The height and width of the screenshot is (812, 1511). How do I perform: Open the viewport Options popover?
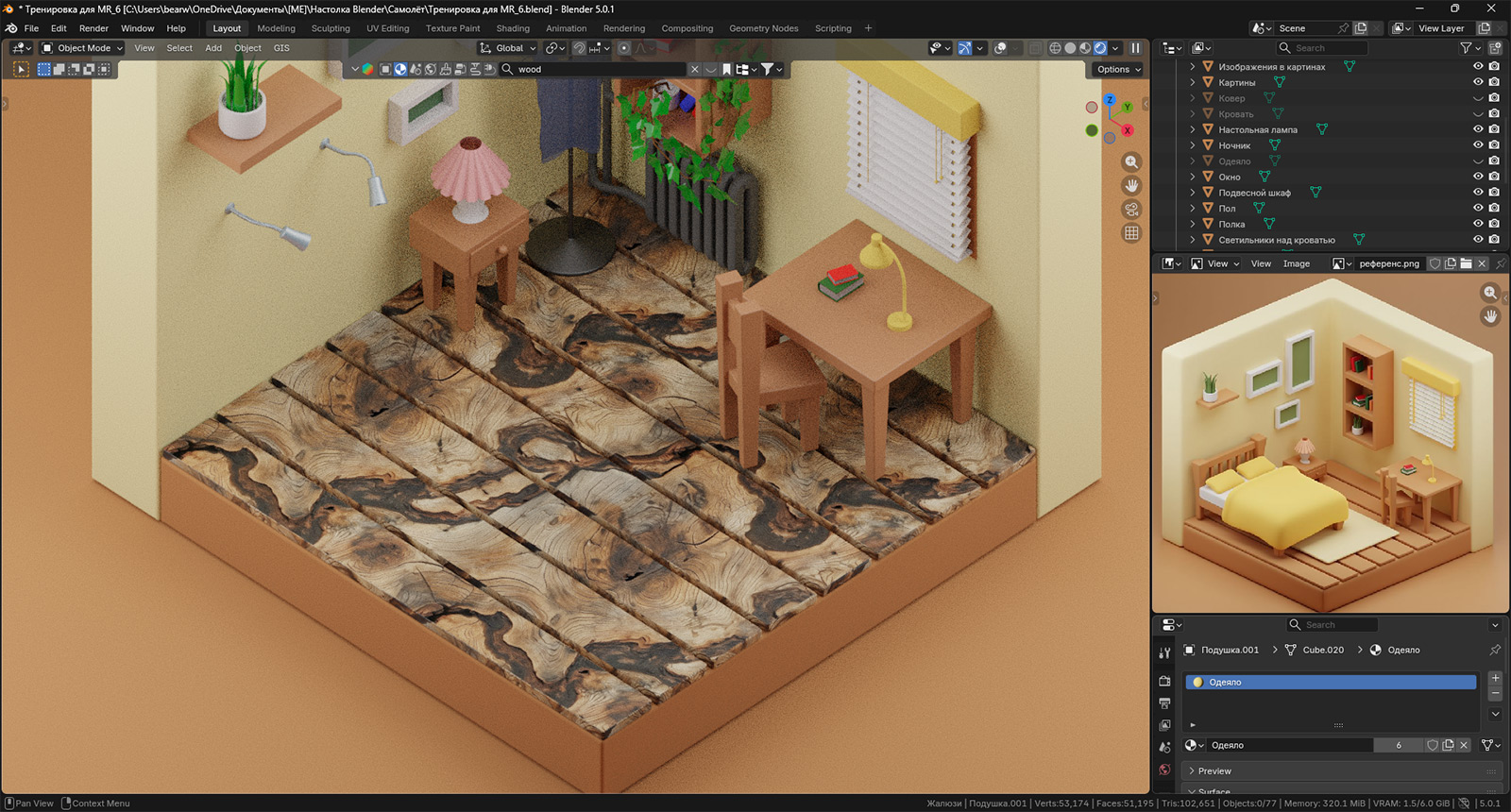[1118, 69]
